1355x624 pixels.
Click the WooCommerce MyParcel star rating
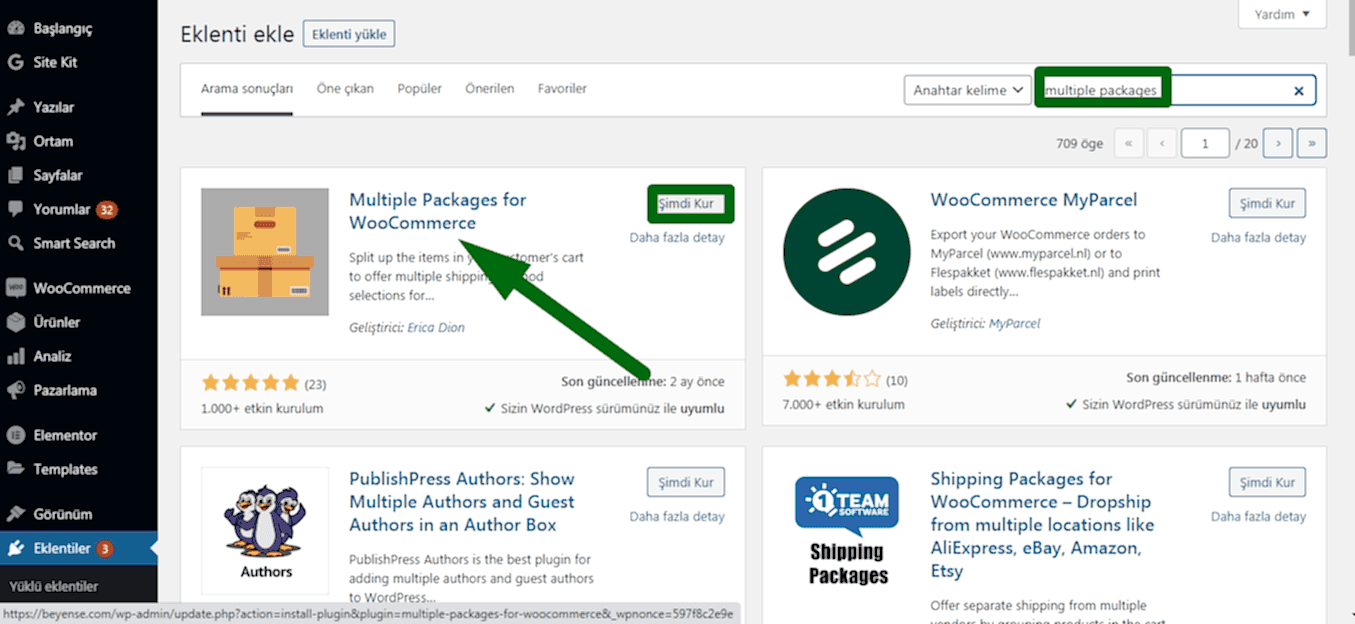pos(832,378)
